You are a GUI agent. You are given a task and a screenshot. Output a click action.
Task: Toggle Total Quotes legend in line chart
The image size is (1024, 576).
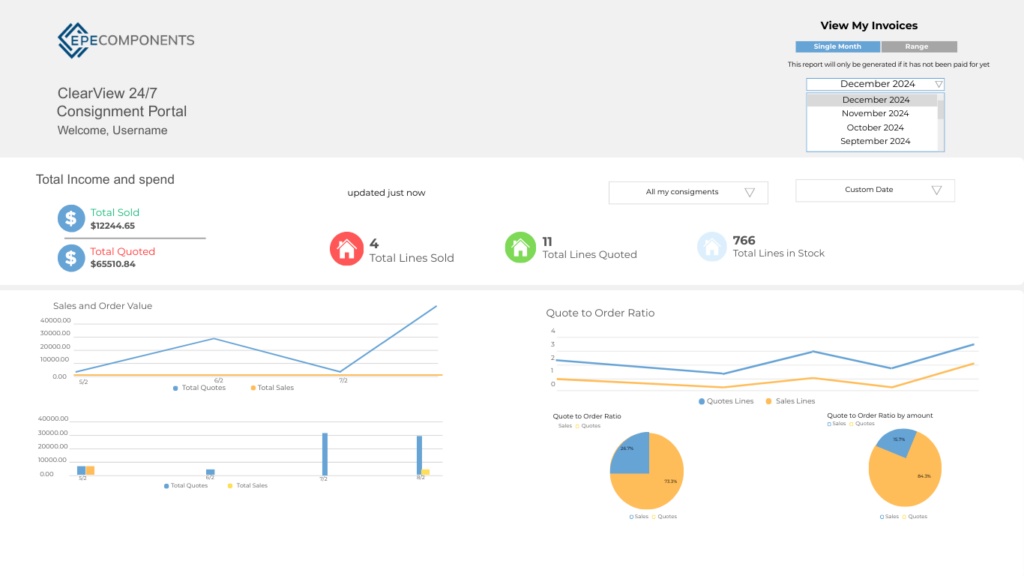tap(176, 387)
